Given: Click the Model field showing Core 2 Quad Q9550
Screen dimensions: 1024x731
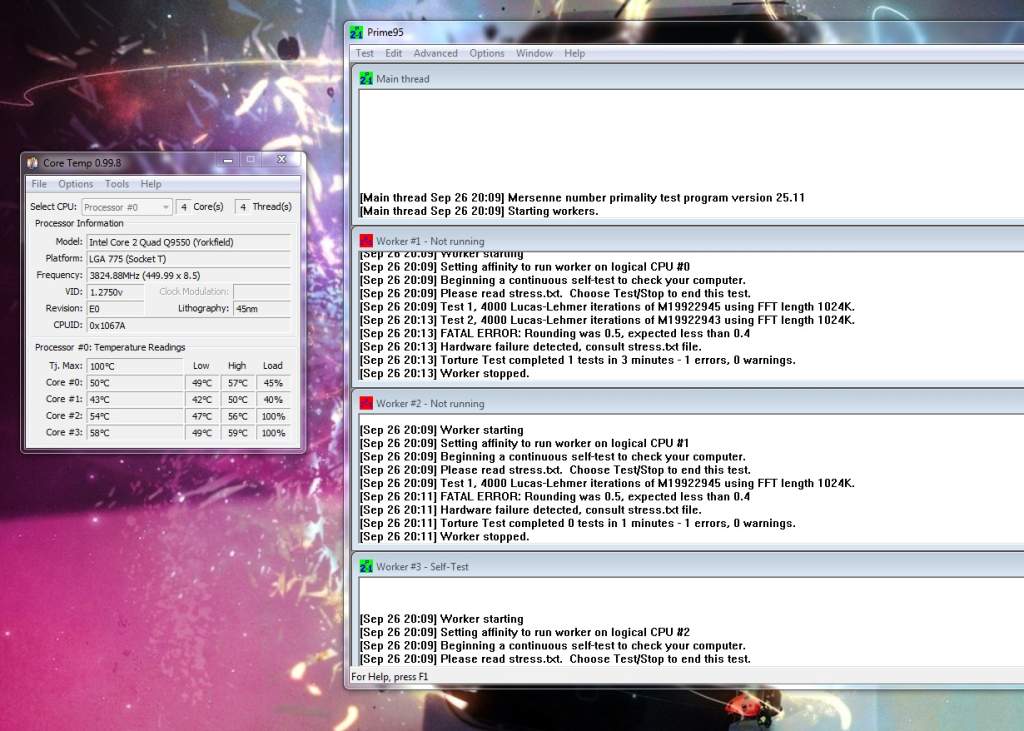Looking at the screenshot, I should (189, 242).
